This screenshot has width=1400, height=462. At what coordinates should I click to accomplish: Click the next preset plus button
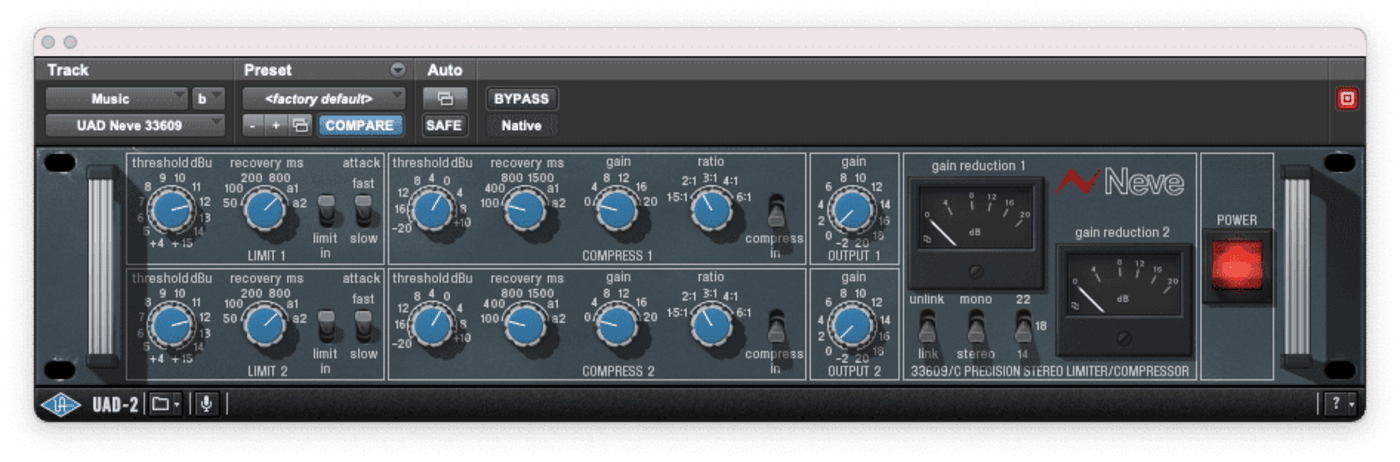pos(276,125)
